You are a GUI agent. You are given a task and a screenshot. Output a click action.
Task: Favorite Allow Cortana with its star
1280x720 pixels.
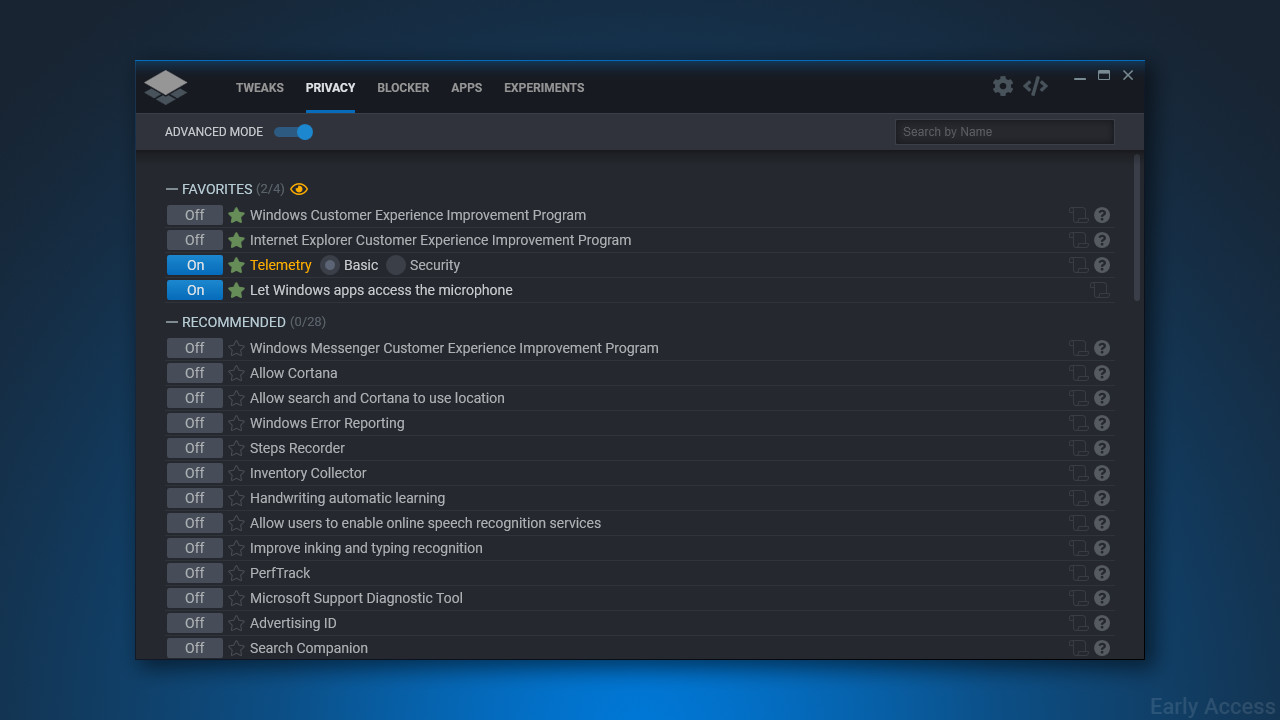pyautogui.click(x=236, y=373)
